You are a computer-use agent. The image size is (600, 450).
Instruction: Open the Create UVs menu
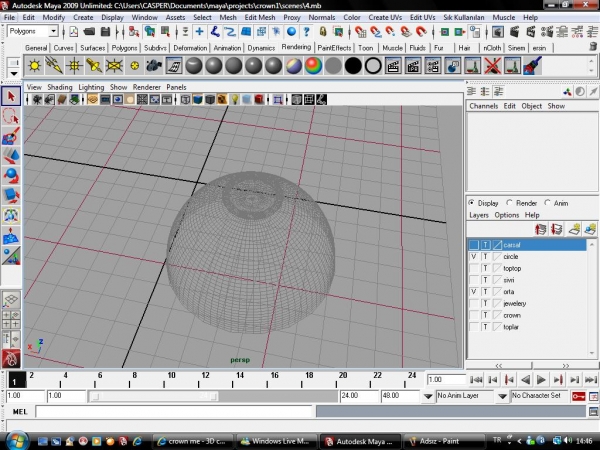(x=385, y=18)
